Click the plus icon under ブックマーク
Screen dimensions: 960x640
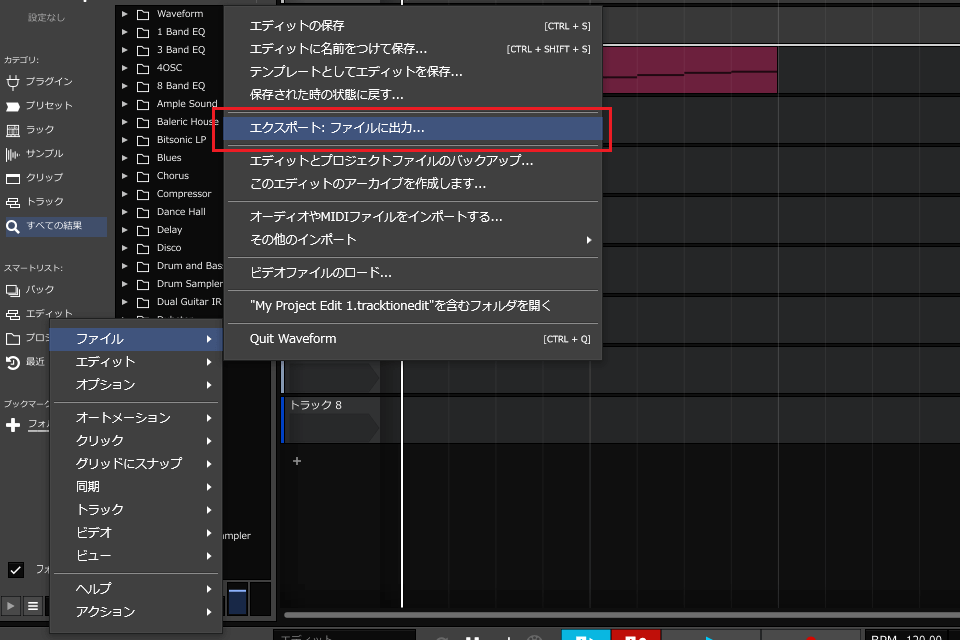pyautogui.click(x=13, y=425)
